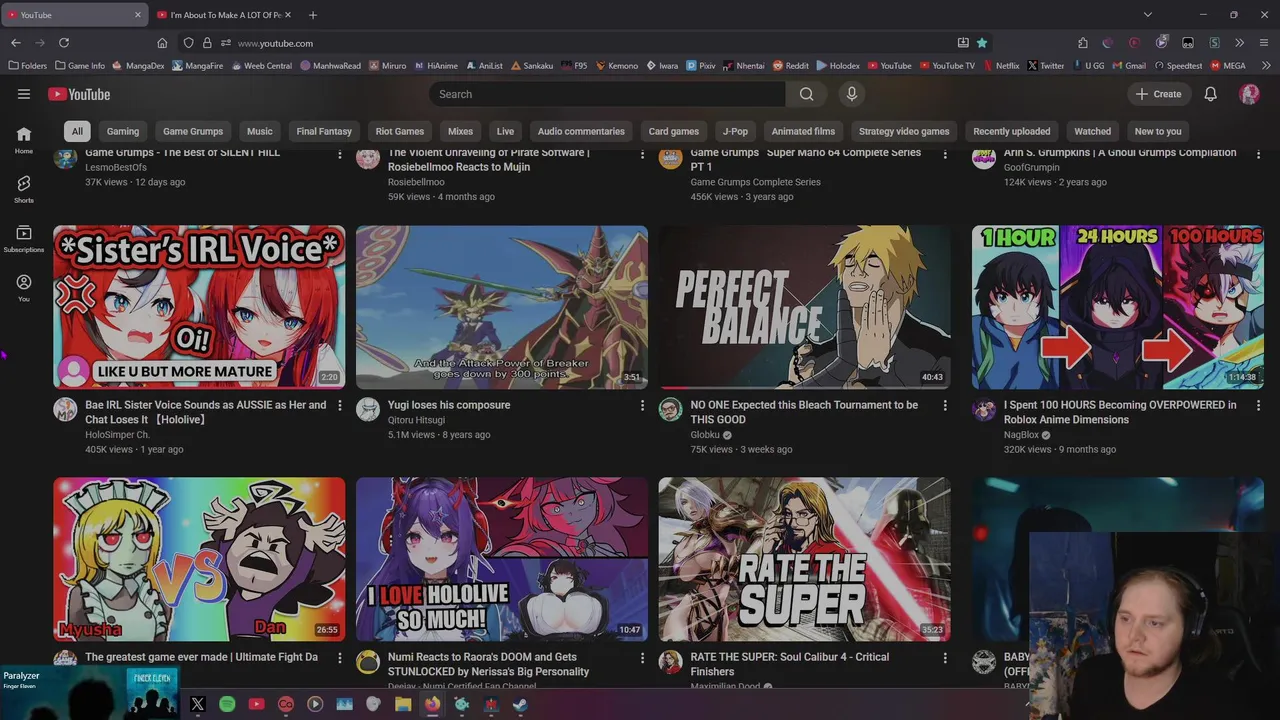Open options for RATE THE SUPER video
Screen dimensions: 1280x720
(x=945, y=657)
